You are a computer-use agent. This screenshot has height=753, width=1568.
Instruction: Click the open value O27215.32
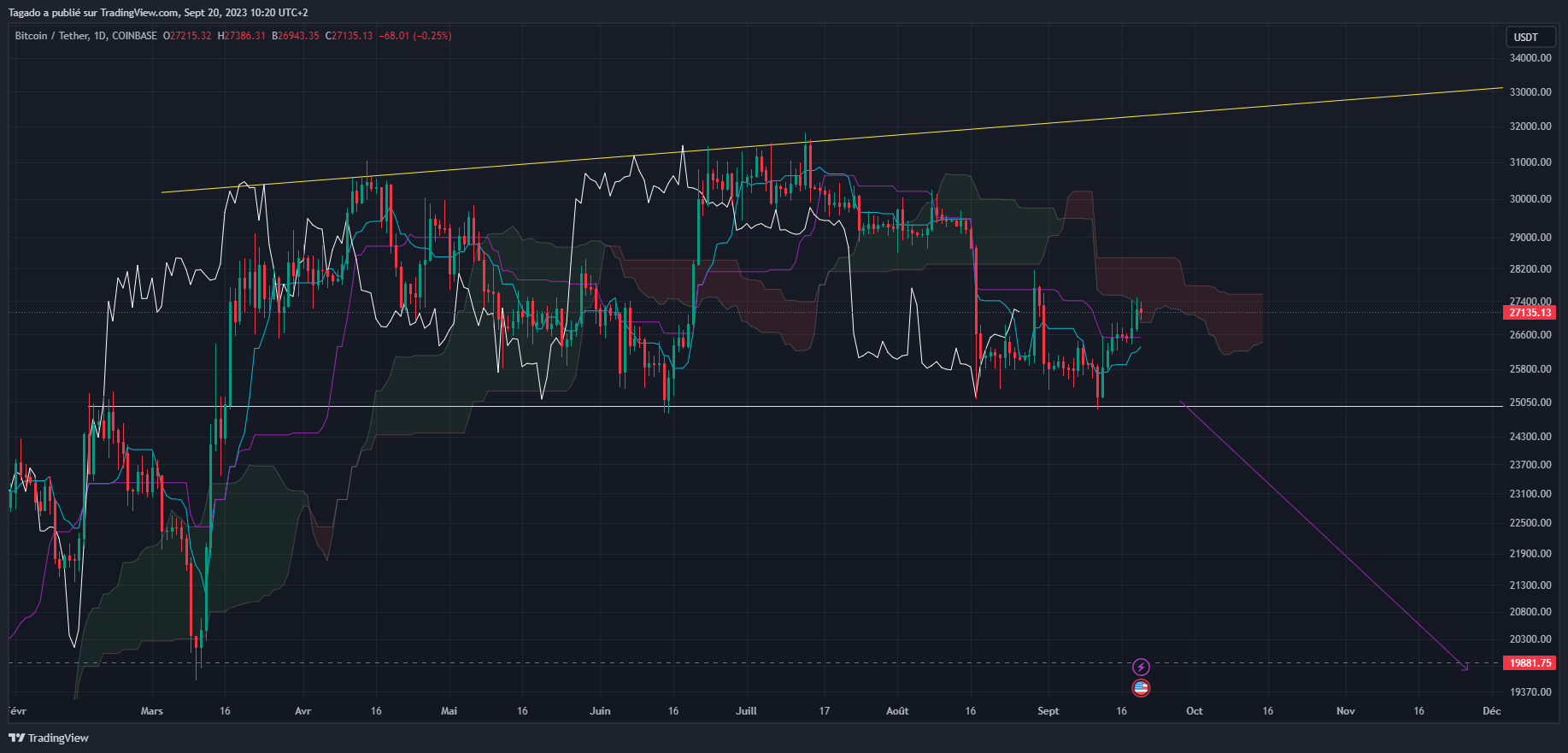(x=187, y=36)
